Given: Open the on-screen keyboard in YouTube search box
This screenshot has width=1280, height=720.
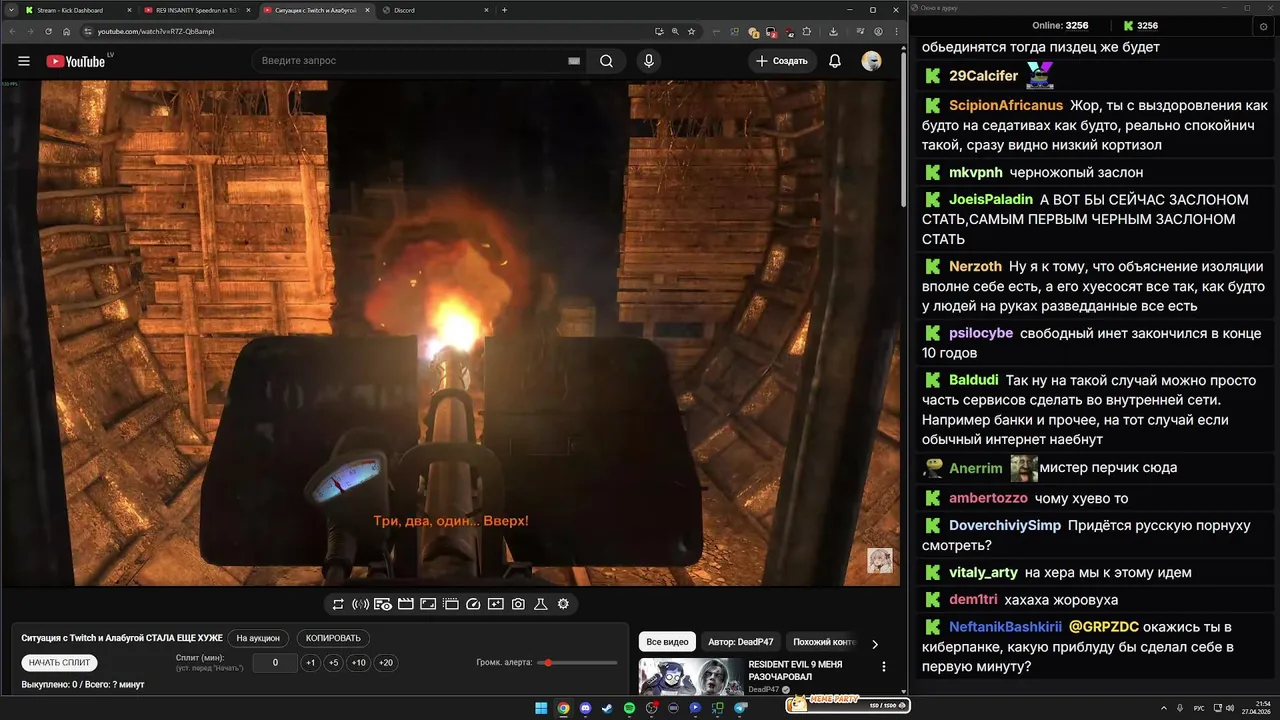Looking at the screenshot, I should click(x=574, y=61).
